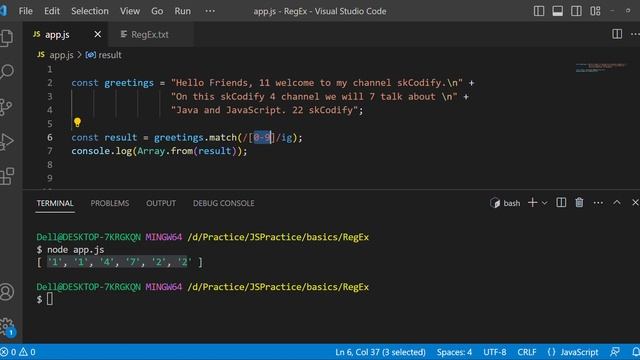Viewport: 640px width, 360px height.
Task: Toggle the Secondary Side Bar layout icon
Action: click(x=576, y=11)
